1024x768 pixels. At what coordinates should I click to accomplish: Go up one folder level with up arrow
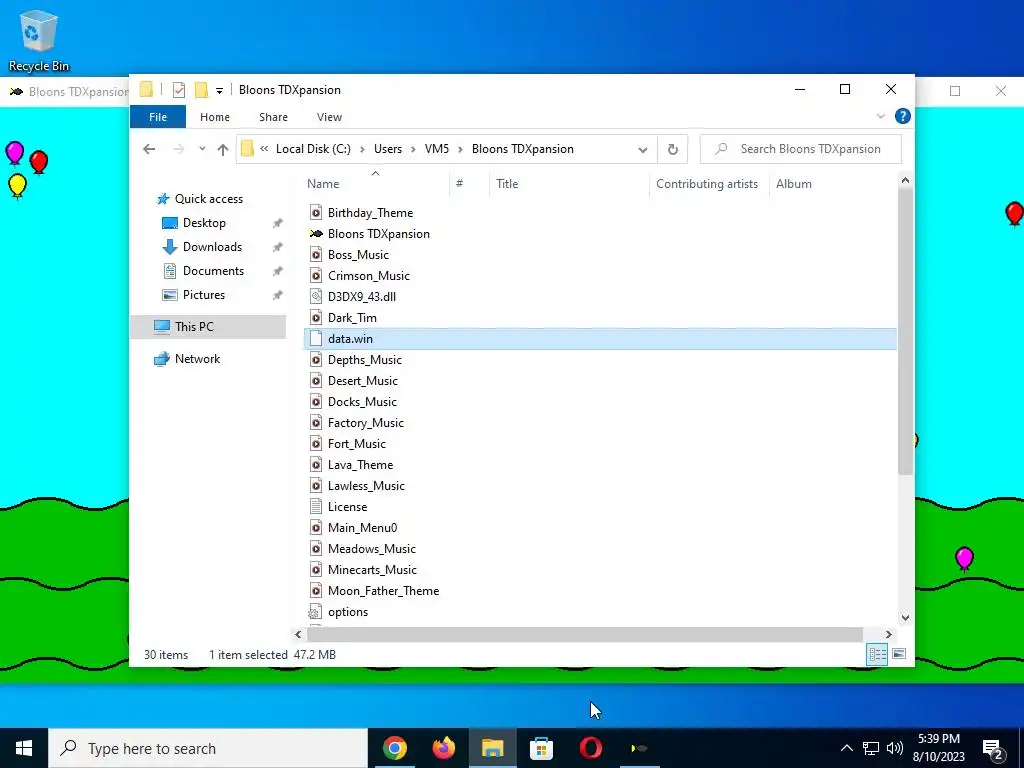tap(223, 150)
